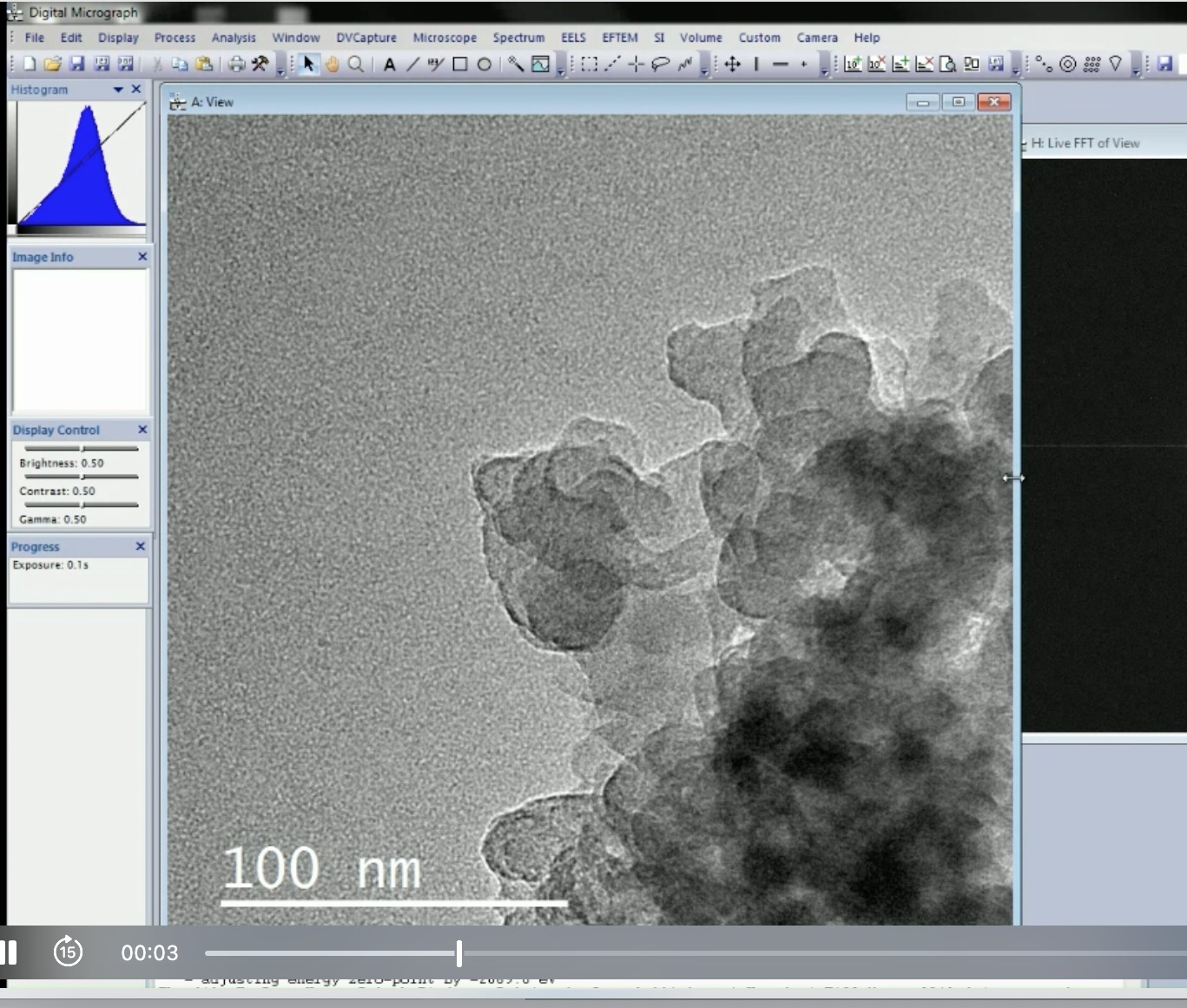Image resolution: width=1187 pixels, height=1008 pixels.
Task: Click the Paste clipboard icon
Action: [204, 64]
